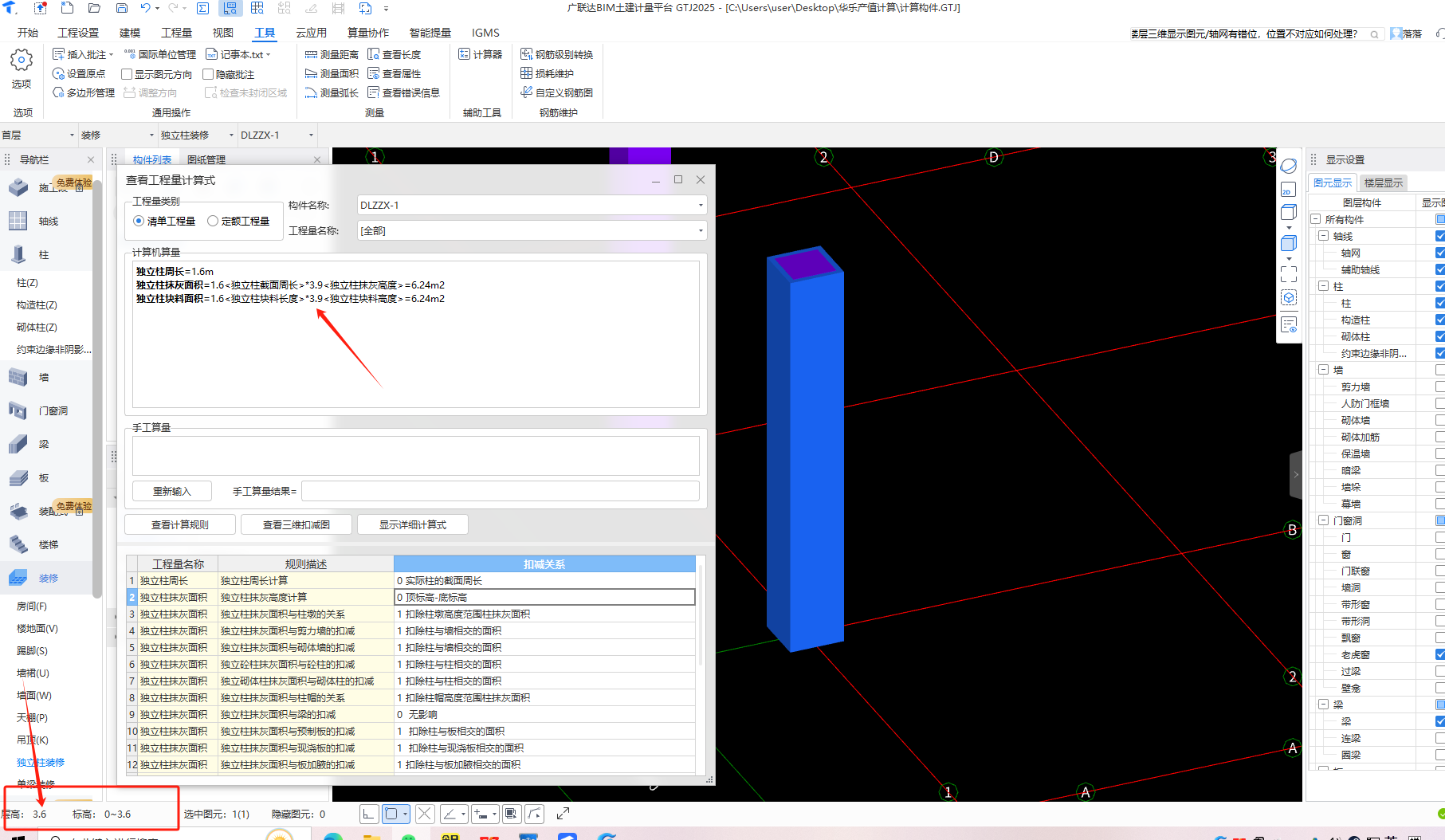Click 钢筋级别转换 tool
The height and width of the screenshot is (840, 1445).
point(557,54)
